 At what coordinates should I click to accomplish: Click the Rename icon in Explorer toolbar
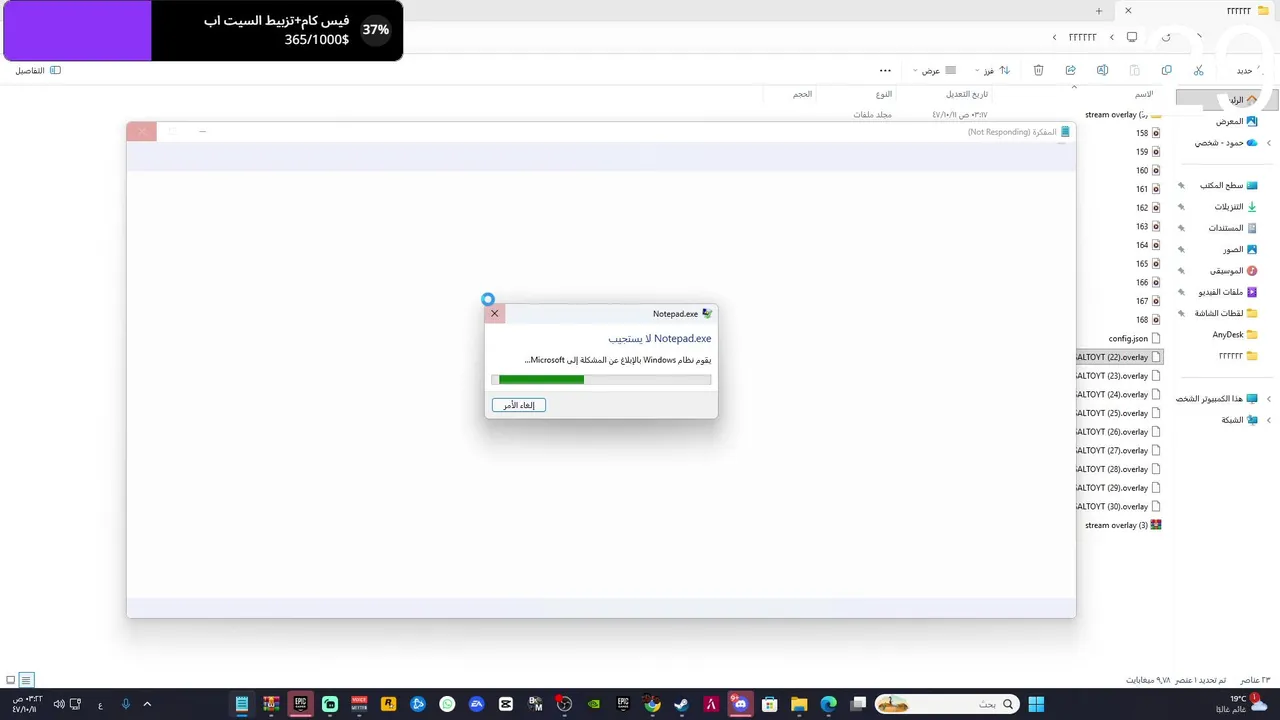tap(1102, 70)
